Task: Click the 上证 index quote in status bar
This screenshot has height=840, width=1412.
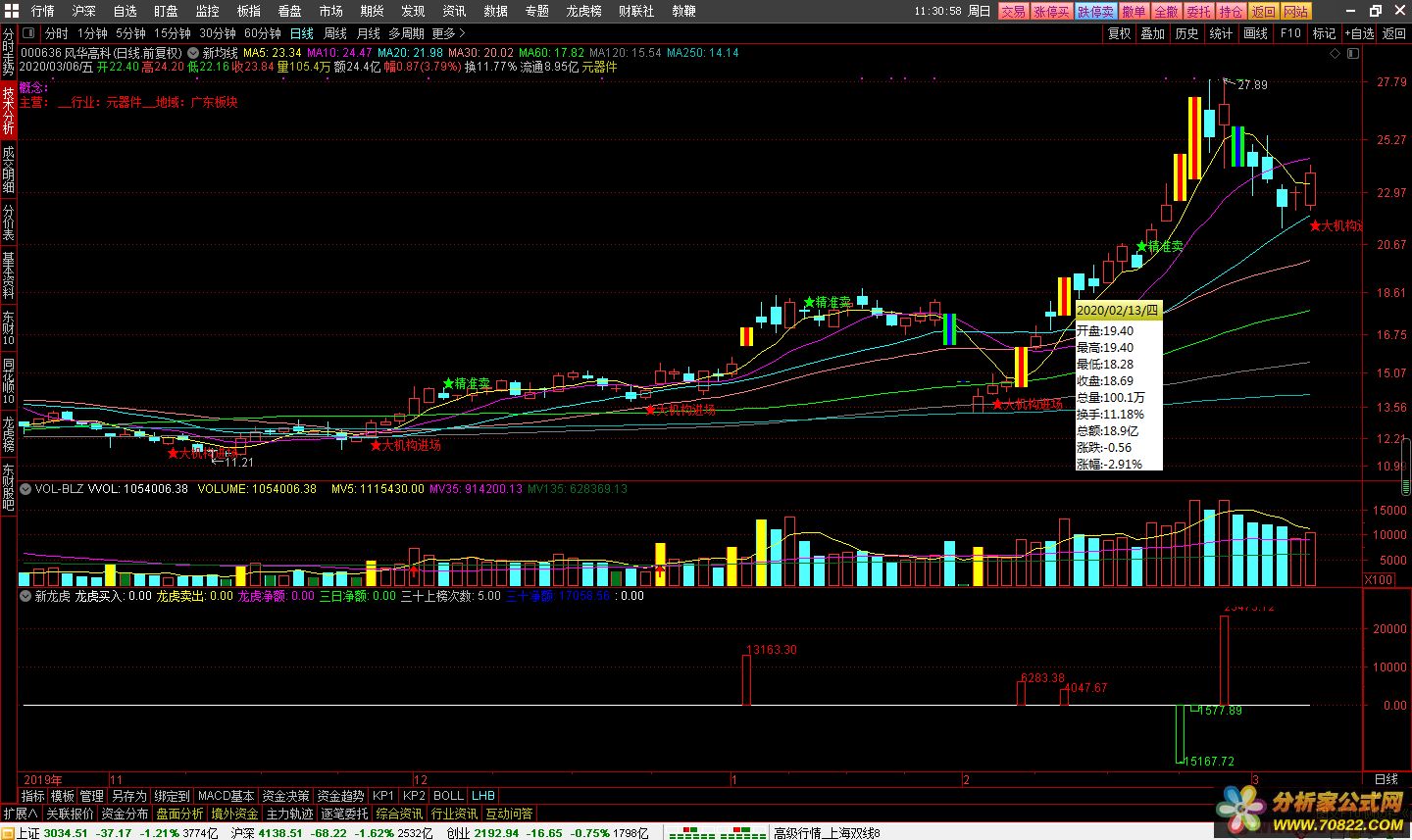Action: click(x=116, y=833)
